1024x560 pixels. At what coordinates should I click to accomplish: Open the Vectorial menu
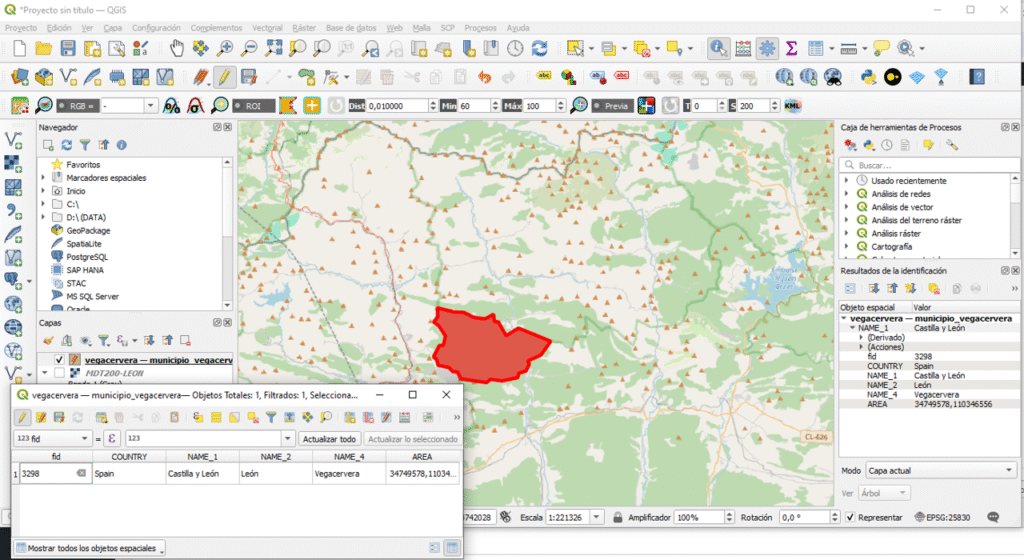coord(267,28)
